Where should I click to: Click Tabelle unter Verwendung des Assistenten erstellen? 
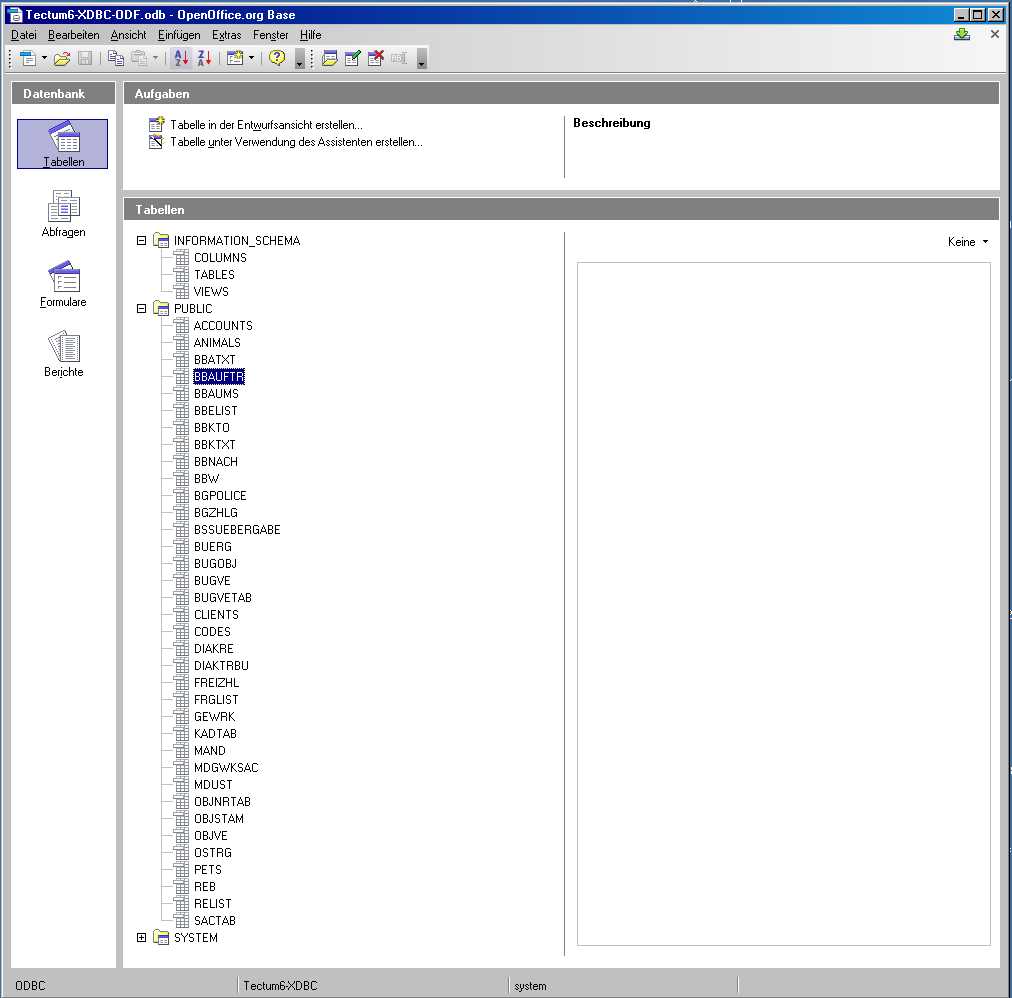(296, 142)
